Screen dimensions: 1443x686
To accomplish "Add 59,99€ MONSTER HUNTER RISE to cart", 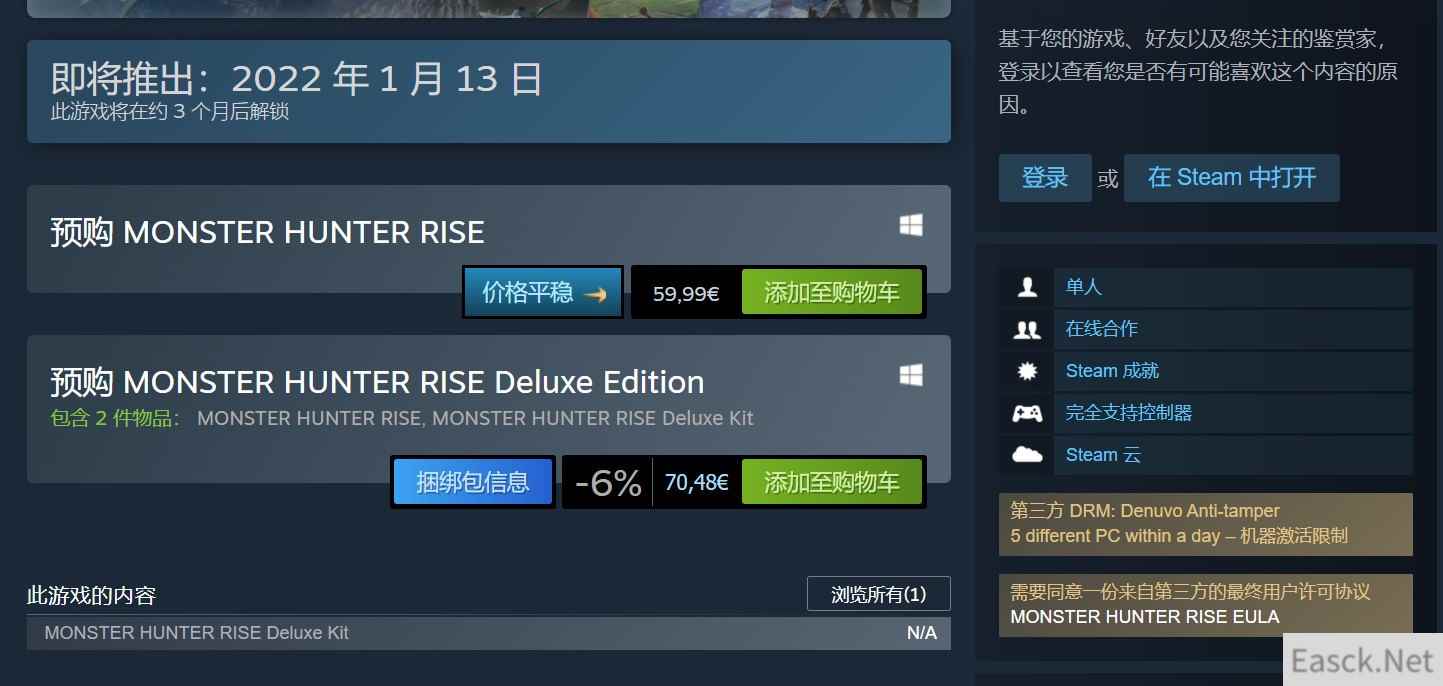I will pyautogui.click(x=831, y=293).
